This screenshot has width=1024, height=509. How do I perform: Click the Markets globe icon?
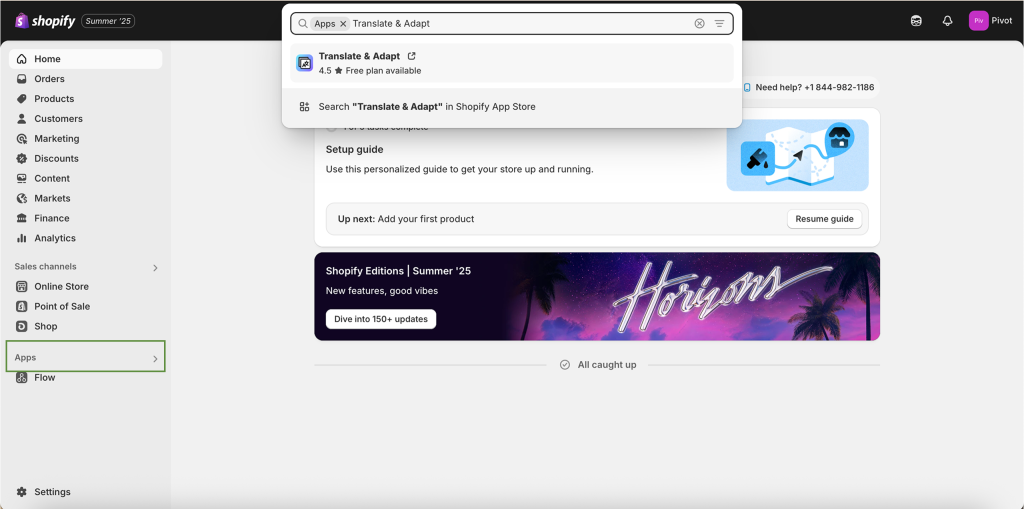click(x=22, y=199)
